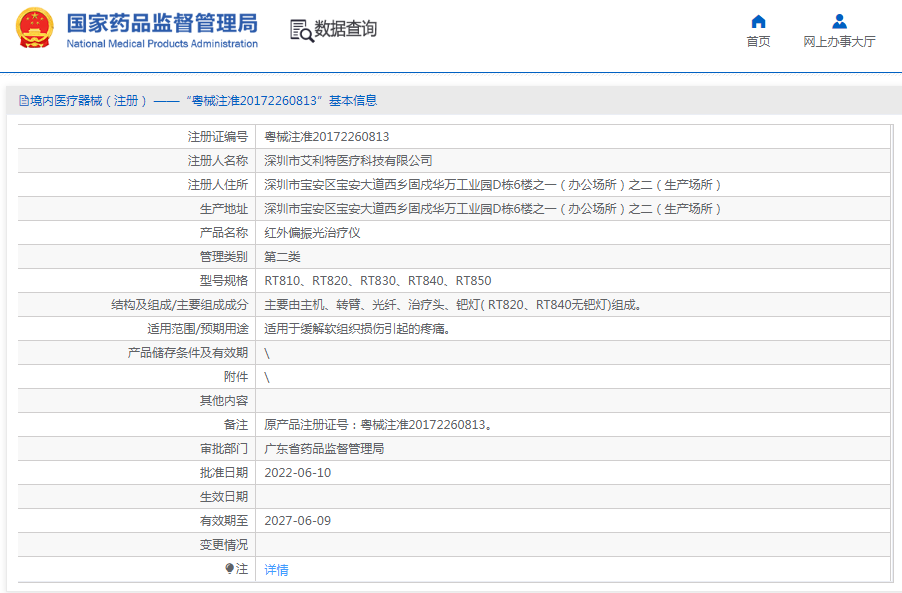Click the 国家药品监督管理局 site title
This screenshot has width=902, height=593.
[162, 22]
